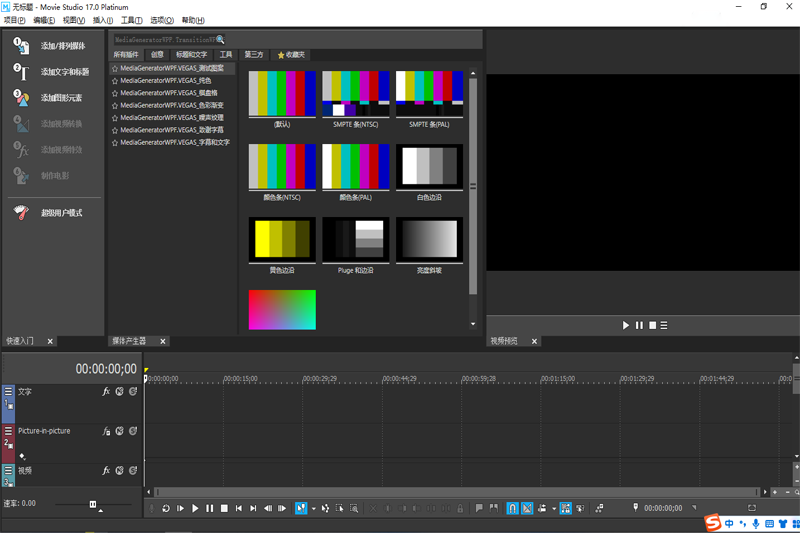Click the track menu icon on 视频 track
The height and width of the screenshot is (533, 800).
(x=8, y=471)
